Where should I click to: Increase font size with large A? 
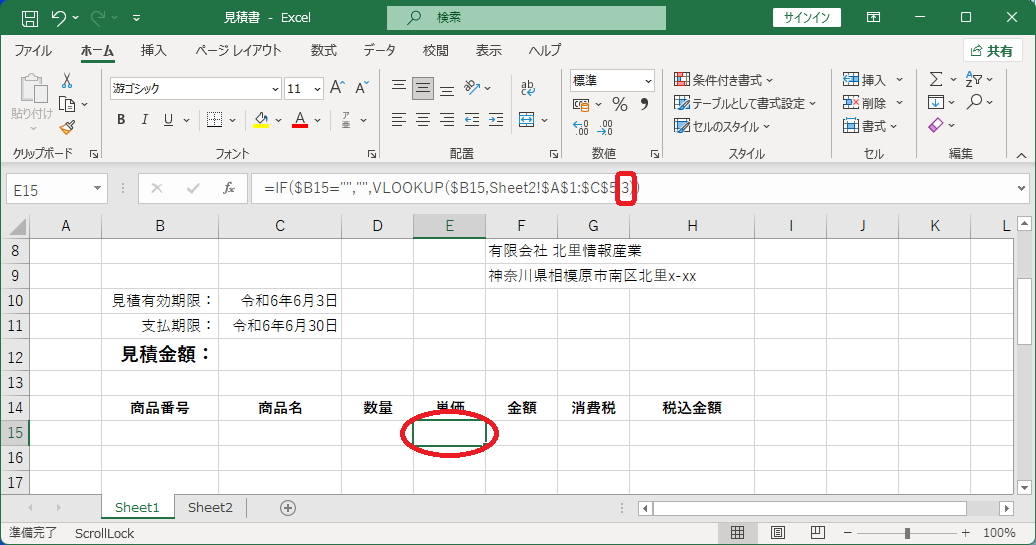[337, 88]
